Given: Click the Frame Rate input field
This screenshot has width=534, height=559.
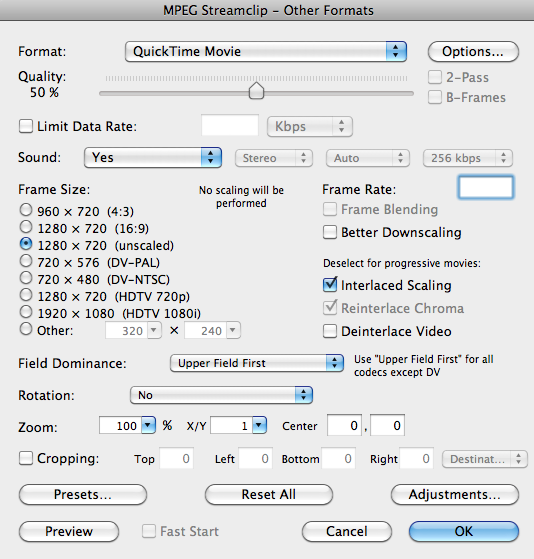Looking at the screenshot, I should click(x=486, y=187).
